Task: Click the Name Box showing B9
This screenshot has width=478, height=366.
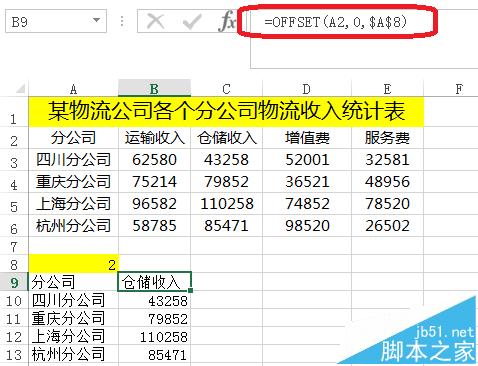Action: click(56, 21)
